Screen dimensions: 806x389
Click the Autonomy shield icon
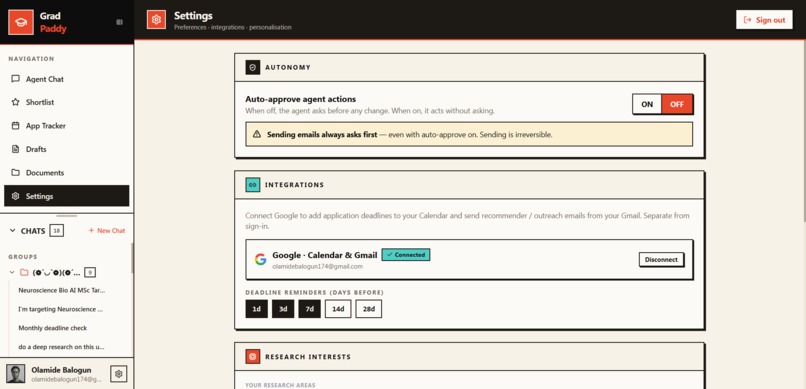[252, 67]
